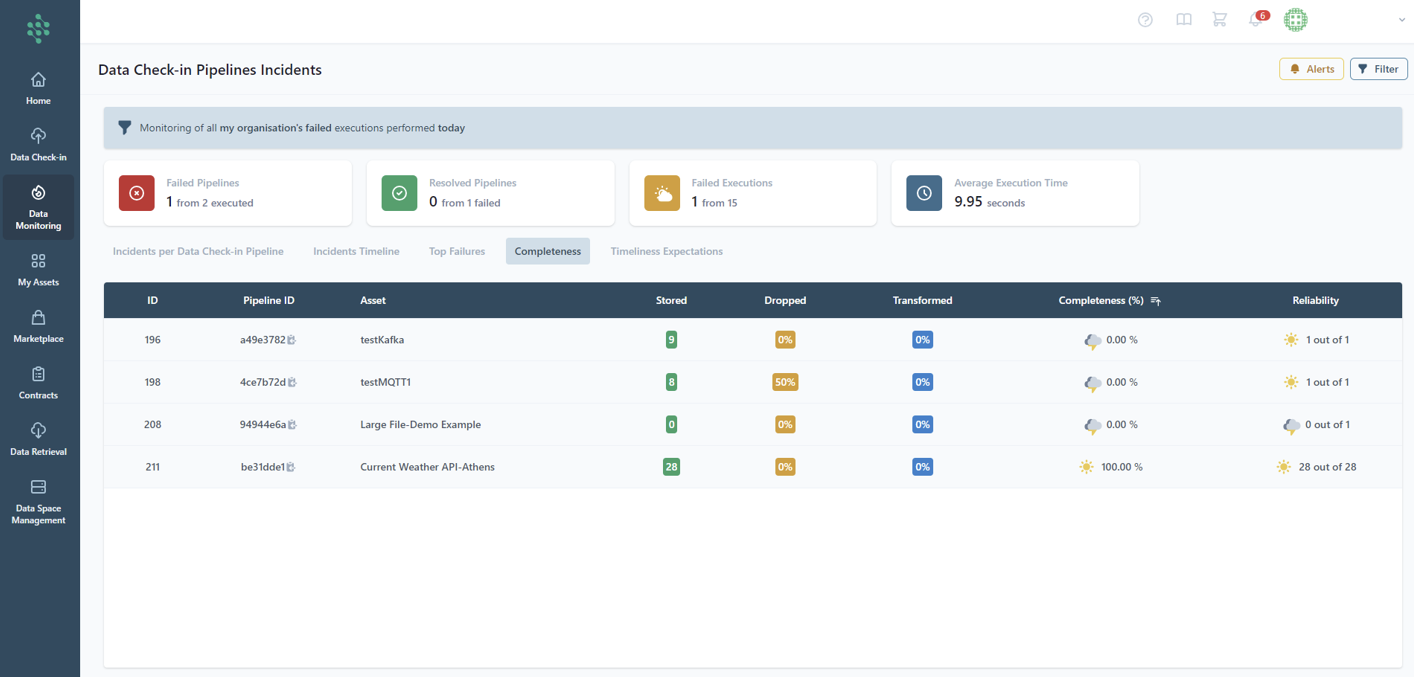The width and height of the screenshot is (1414, 677).
Task: Select the Timeliness Expectations tab
Action: click(x=666, y=251)
